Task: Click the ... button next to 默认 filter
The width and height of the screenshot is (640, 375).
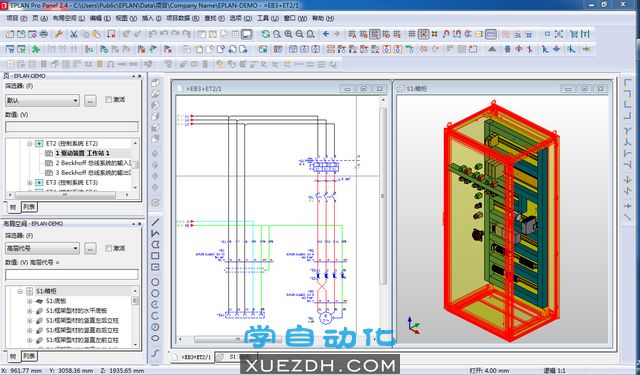Action: 90,100
